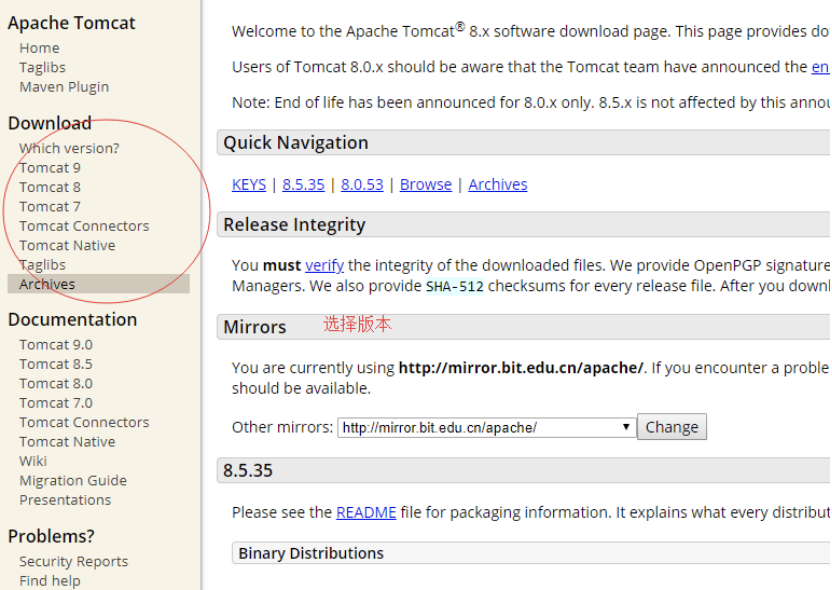Open the Other mirrors dropdown

point(487,428)
